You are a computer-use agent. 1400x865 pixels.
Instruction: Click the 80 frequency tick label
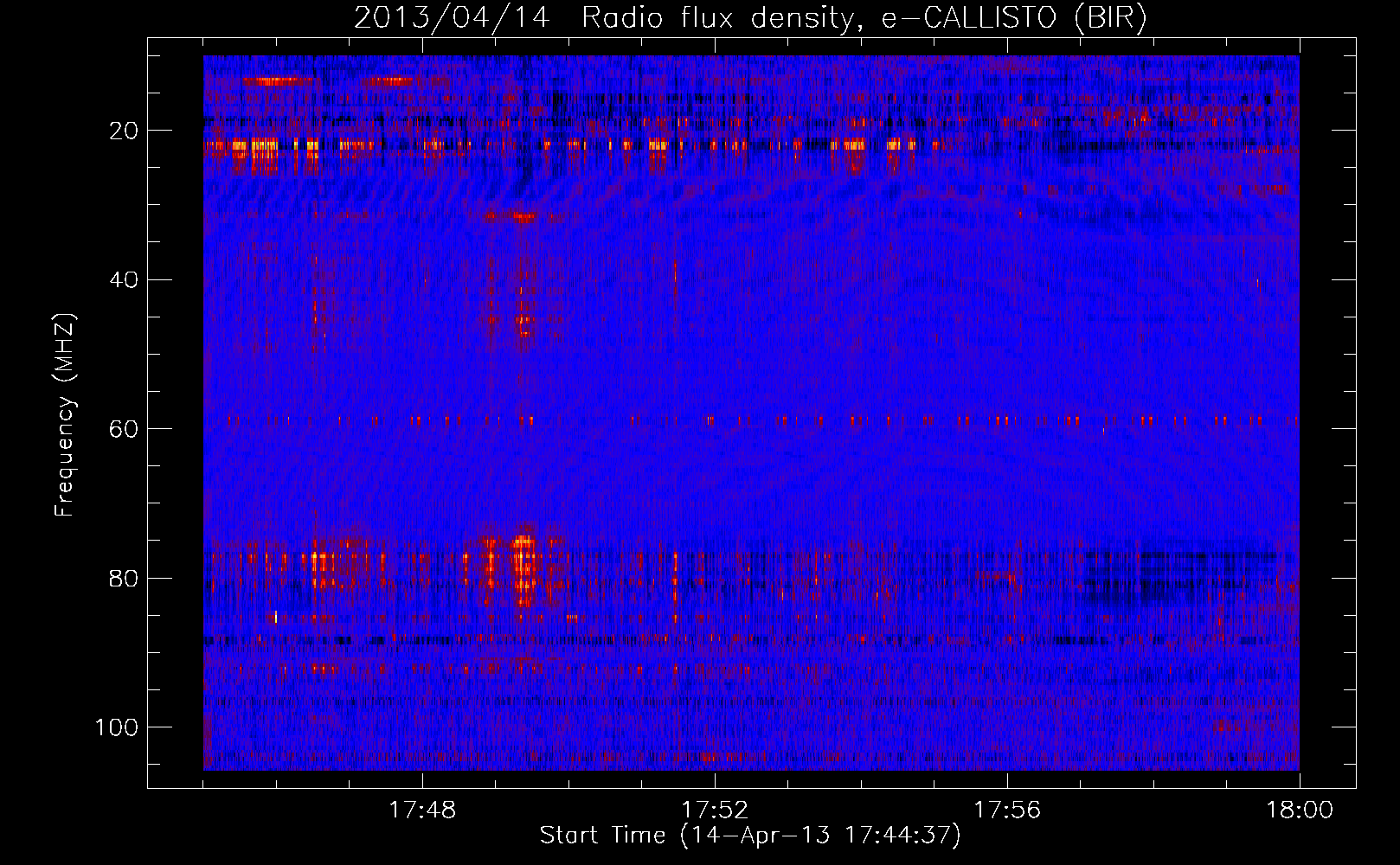pos(125,578)
